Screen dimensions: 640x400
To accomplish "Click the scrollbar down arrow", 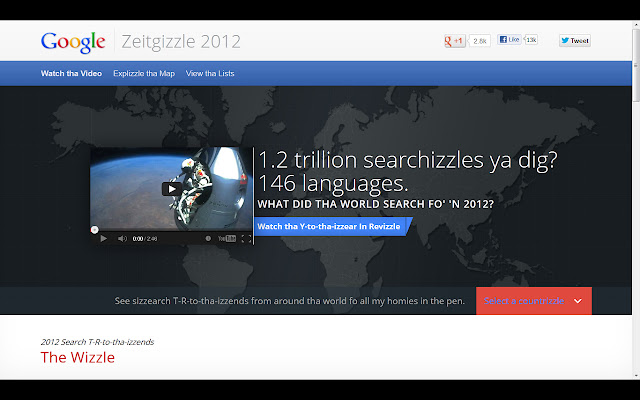I will [x=636, y=376].
